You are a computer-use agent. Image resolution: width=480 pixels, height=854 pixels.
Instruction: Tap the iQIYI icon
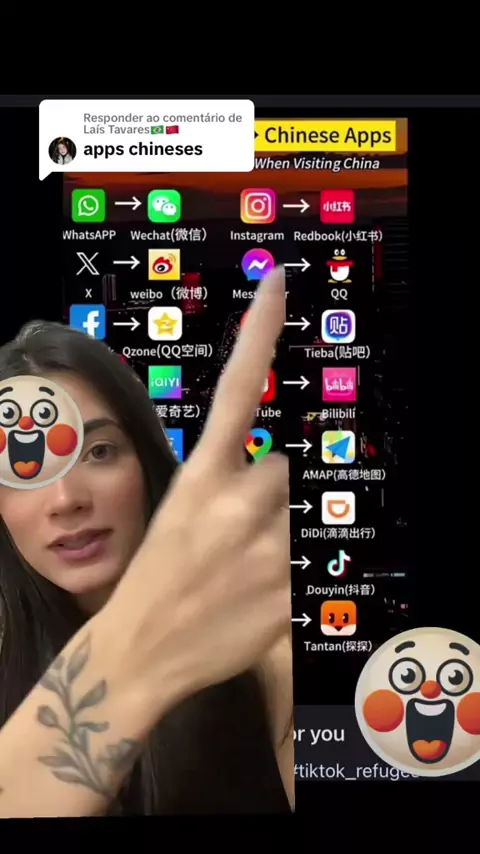point(165,382)
